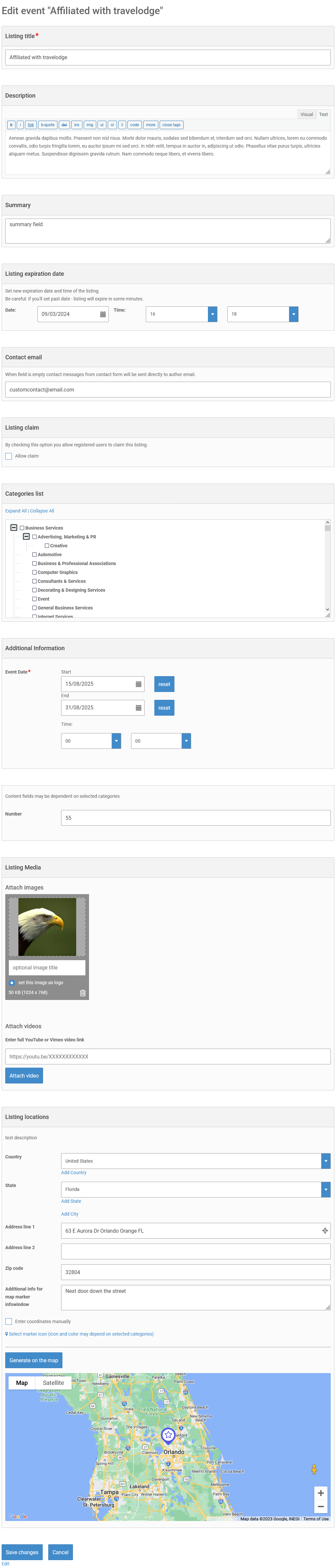This screenshot has height=1568, width=336.
Task: Open event time hour dropdown
Action: [x=91, y=741]
